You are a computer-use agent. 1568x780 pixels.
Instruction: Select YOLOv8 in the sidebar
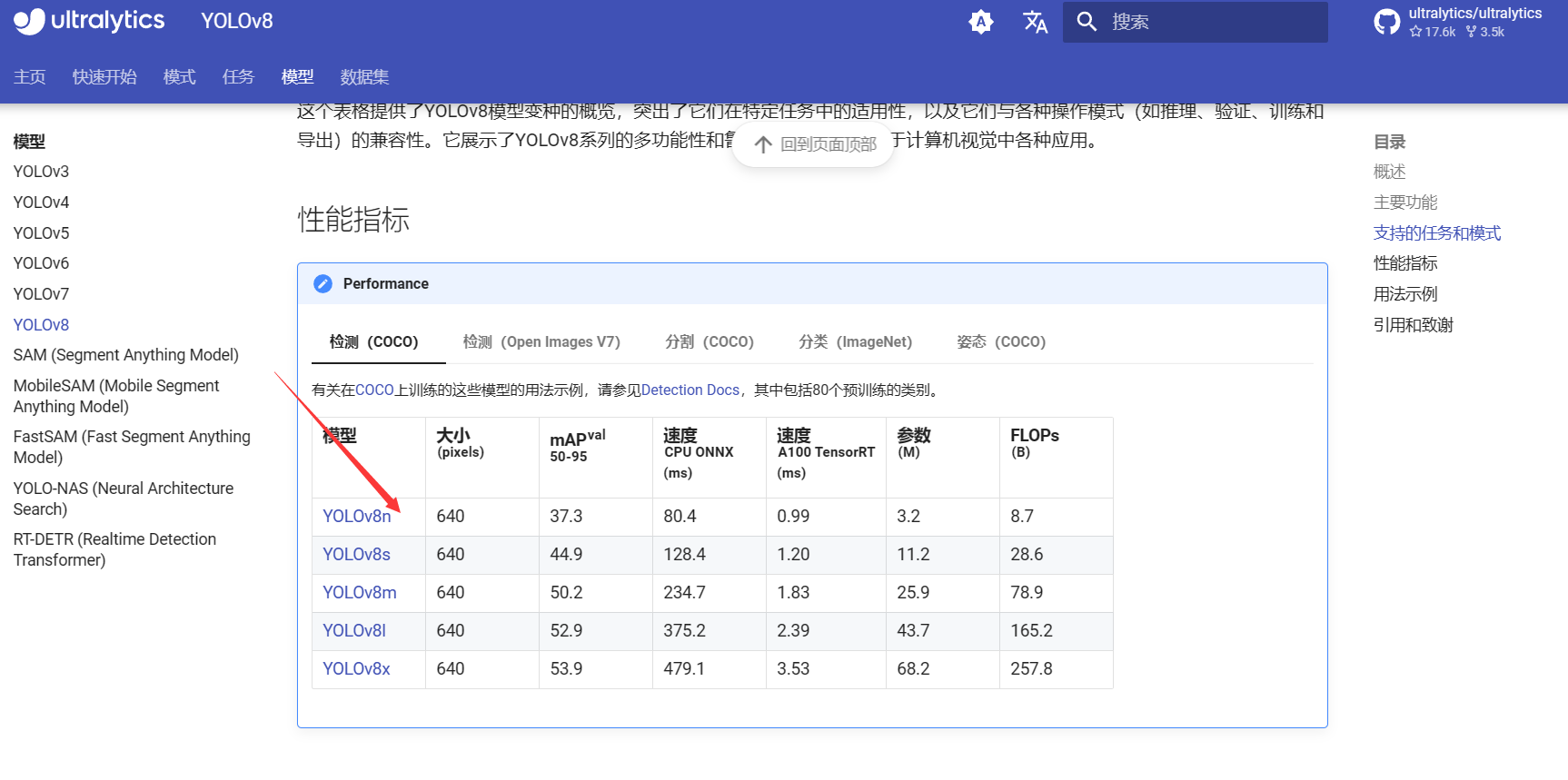coord(42,325)
